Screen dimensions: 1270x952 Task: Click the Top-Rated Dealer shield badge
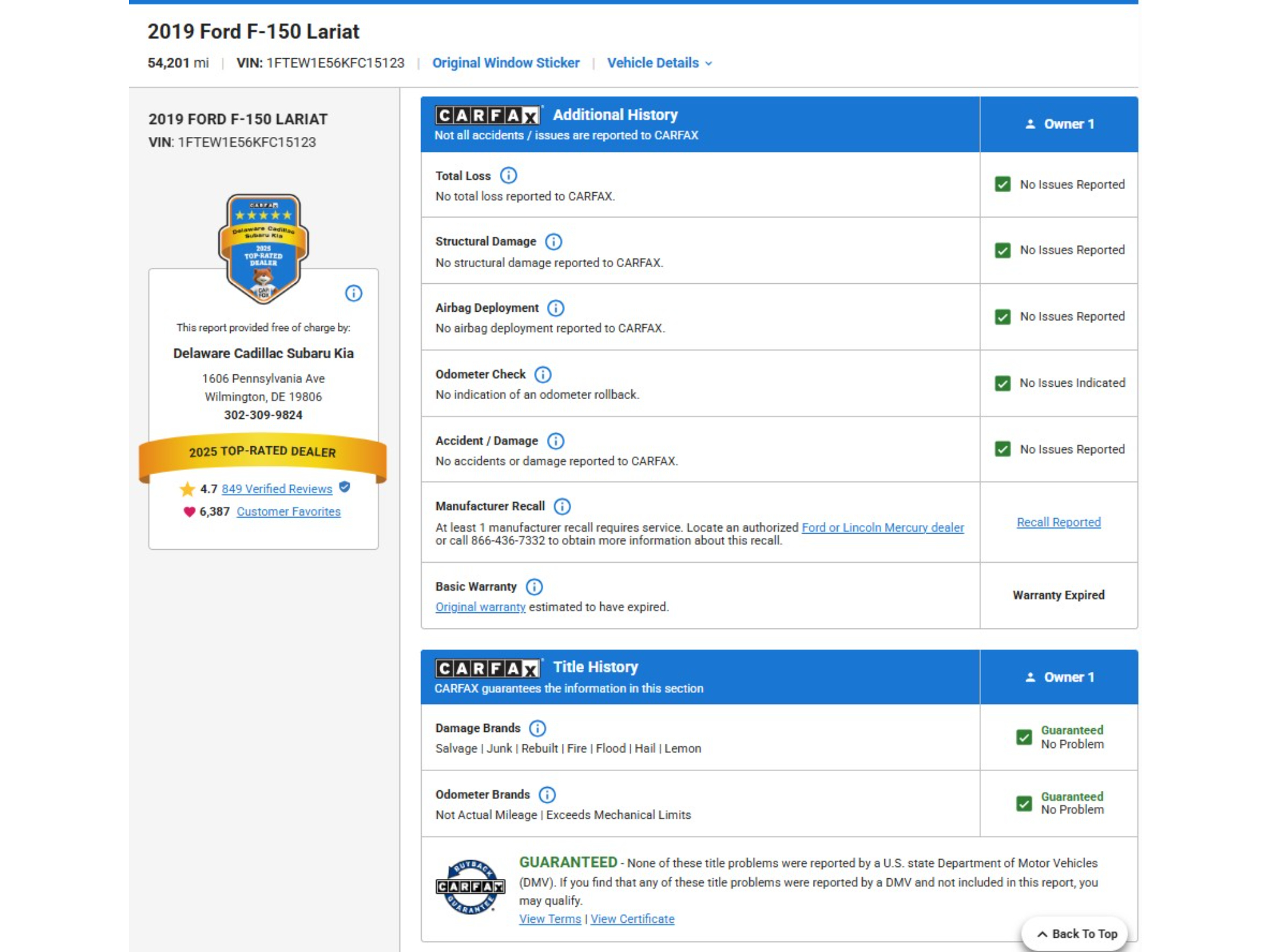pyautogui.click(x=264, y=249)
